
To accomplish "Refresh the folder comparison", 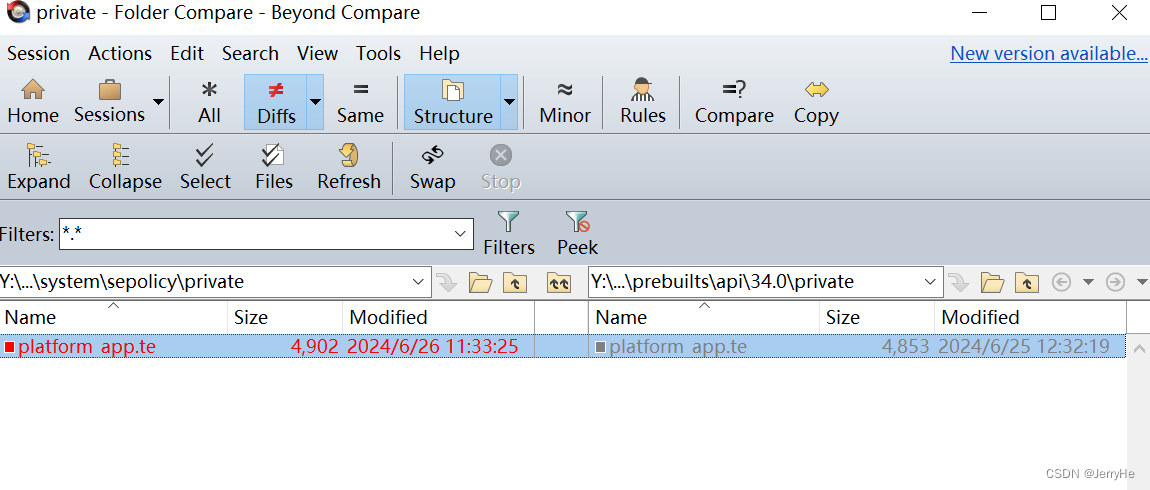I will (349, 167).
